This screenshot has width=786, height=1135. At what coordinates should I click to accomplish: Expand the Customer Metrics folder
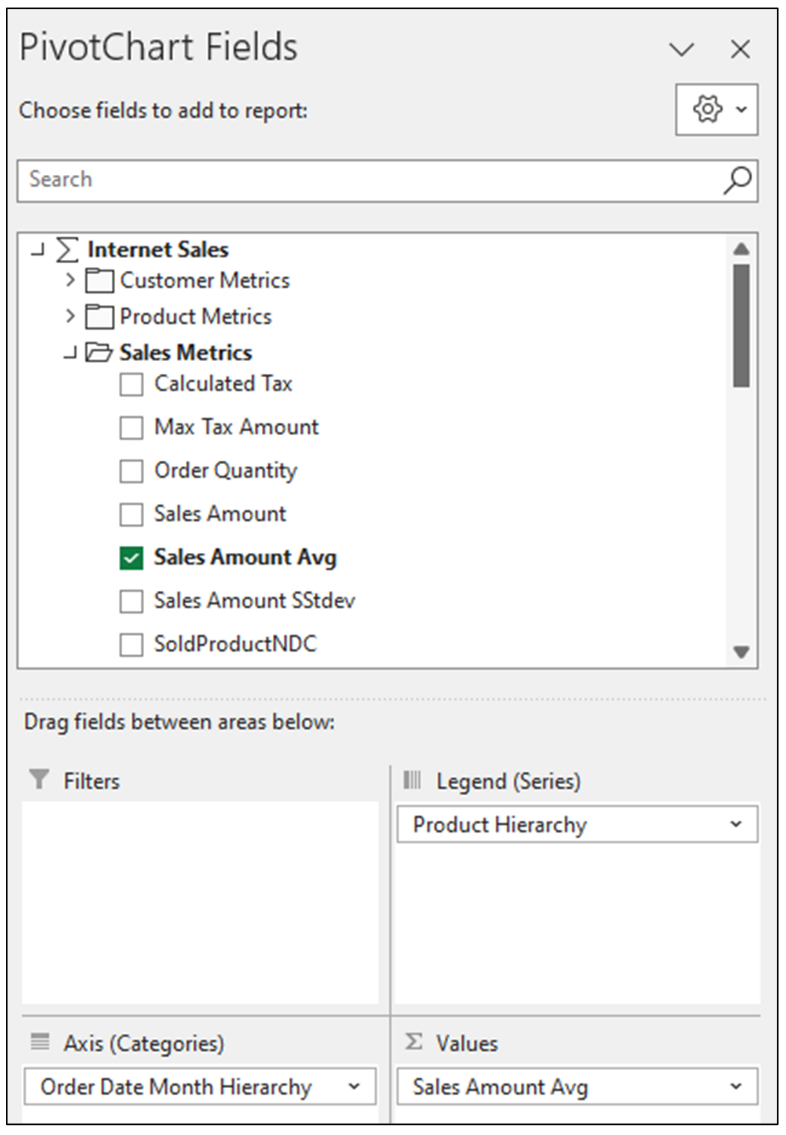[x=69, y=281]
